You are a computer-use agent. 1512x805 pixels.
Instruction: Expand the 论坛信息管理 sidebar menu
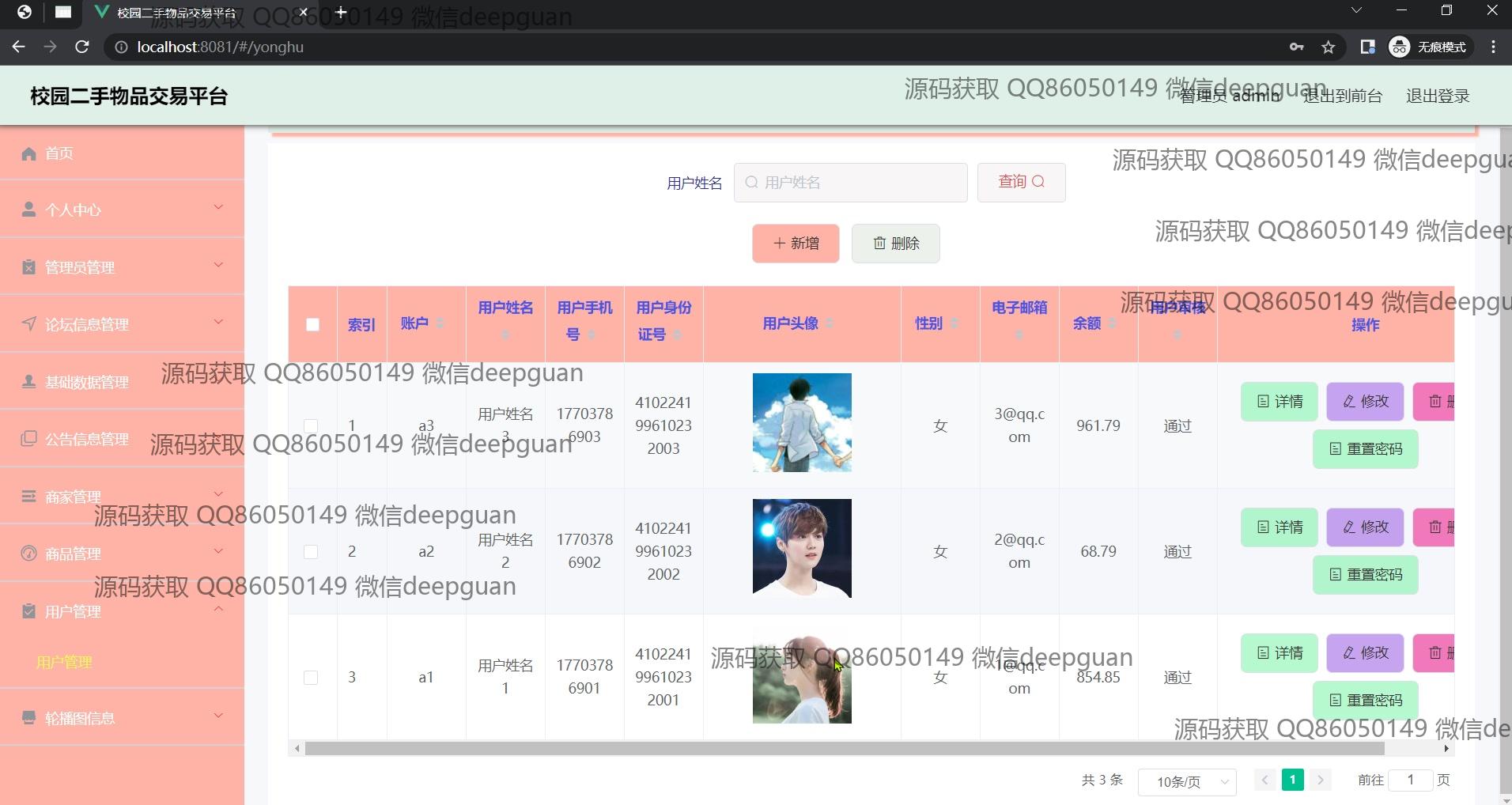coord(218,322)
